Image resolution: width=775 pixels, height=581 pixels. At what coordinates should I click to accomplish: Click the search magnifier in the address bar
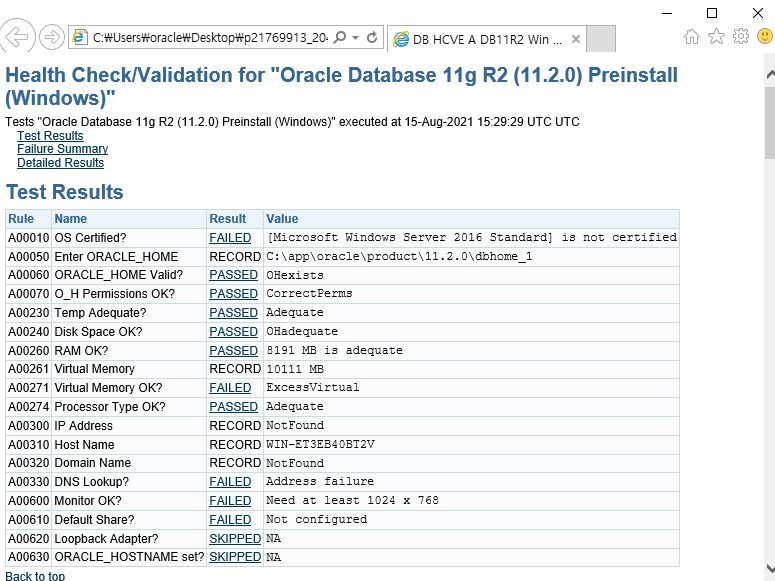point(340,37)
